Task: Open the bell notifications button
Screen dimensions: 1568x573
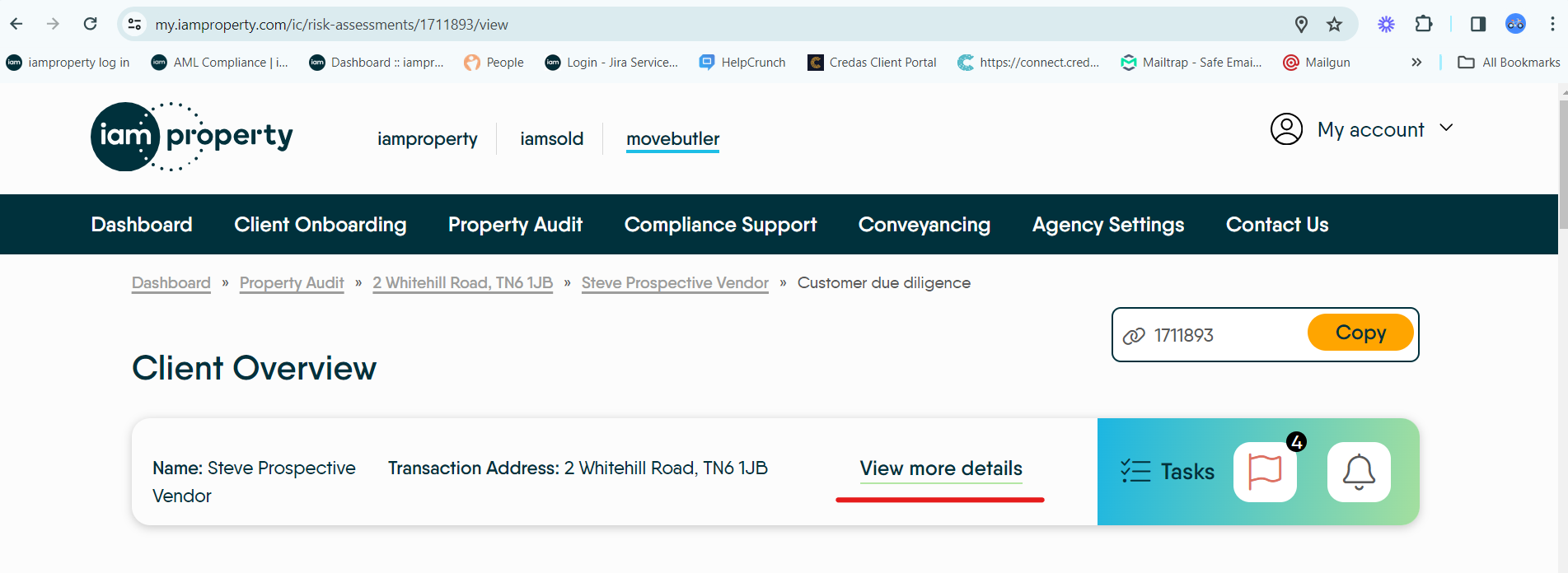Action: (1359, 472)
